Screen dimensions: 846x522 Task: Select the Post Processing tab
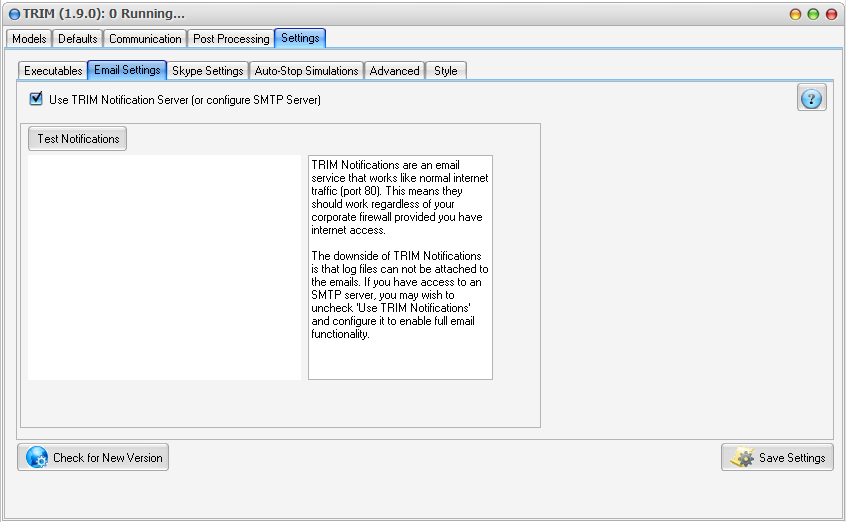(231, 39)
